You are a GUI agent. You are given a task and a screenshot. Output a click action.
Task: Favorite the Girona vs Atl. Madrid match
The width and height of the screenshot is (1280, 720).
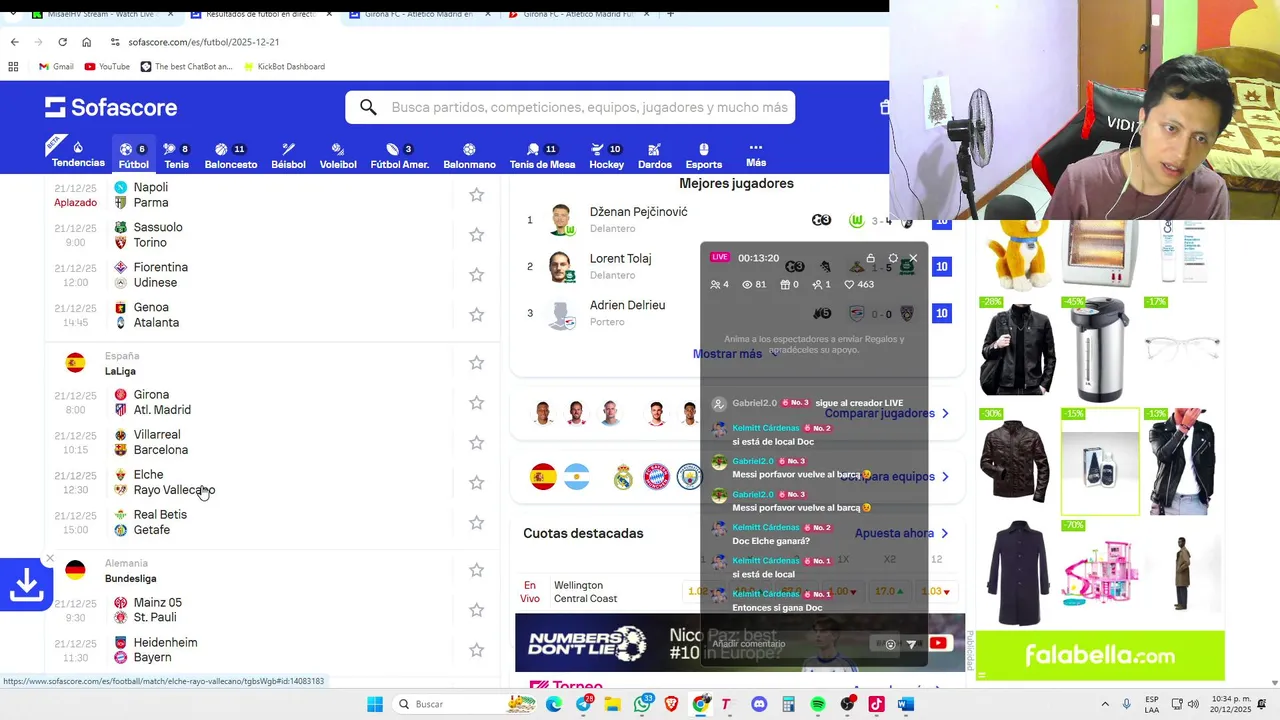click(477, 403)
